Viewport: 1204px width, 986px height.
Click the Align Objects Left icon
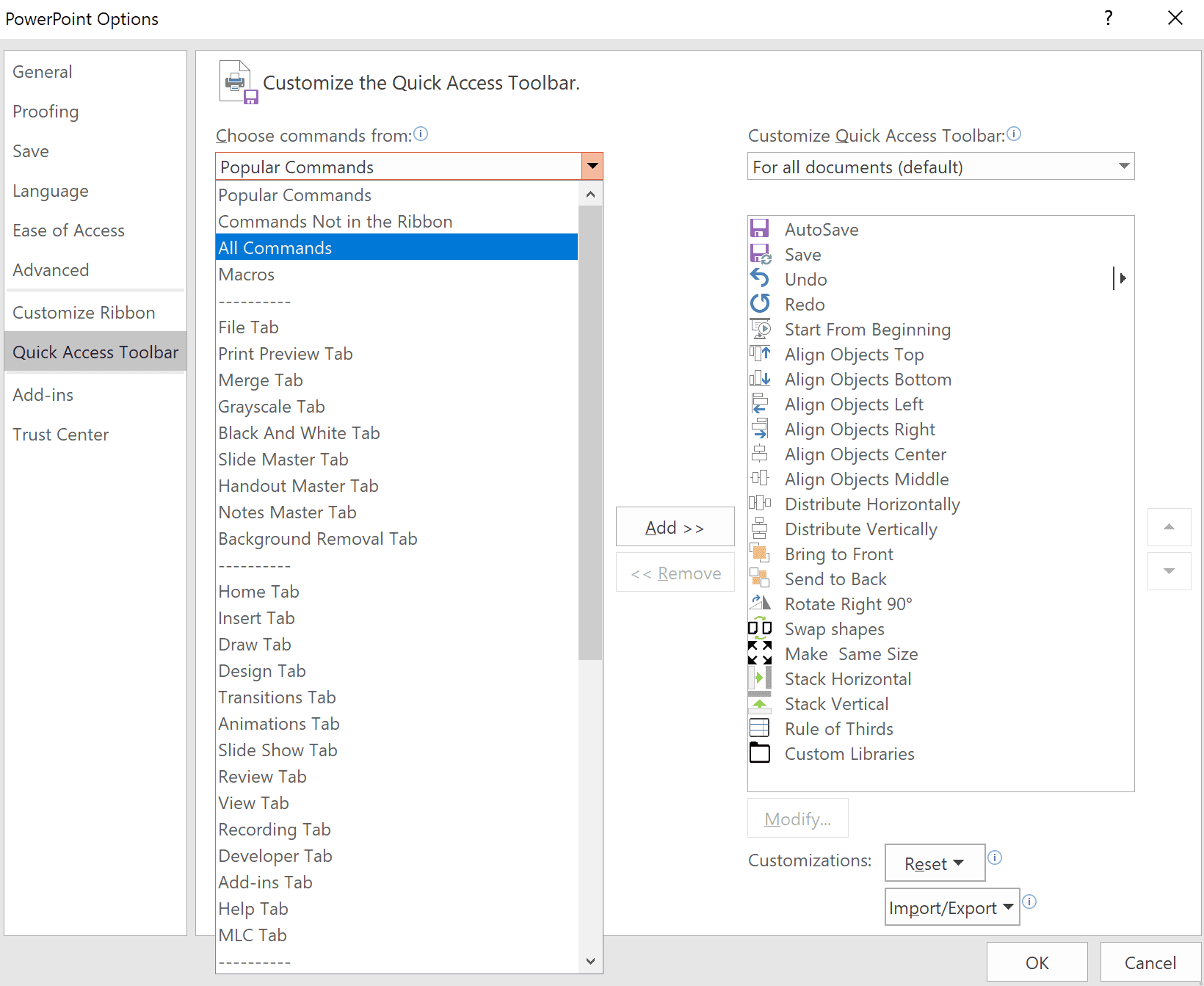[760, 403]
